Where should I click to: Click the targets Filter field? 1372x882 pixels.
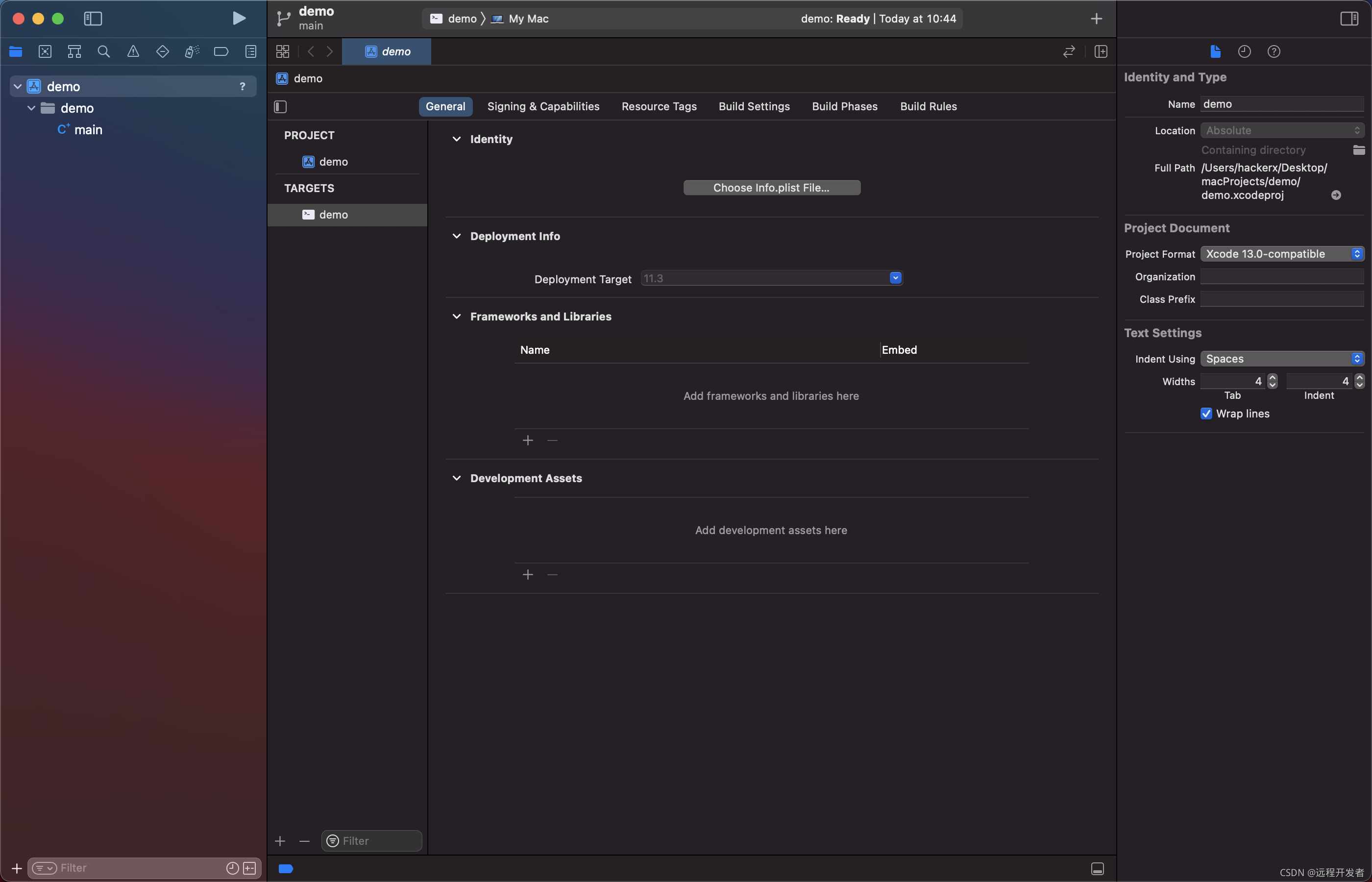coord(371,841)
